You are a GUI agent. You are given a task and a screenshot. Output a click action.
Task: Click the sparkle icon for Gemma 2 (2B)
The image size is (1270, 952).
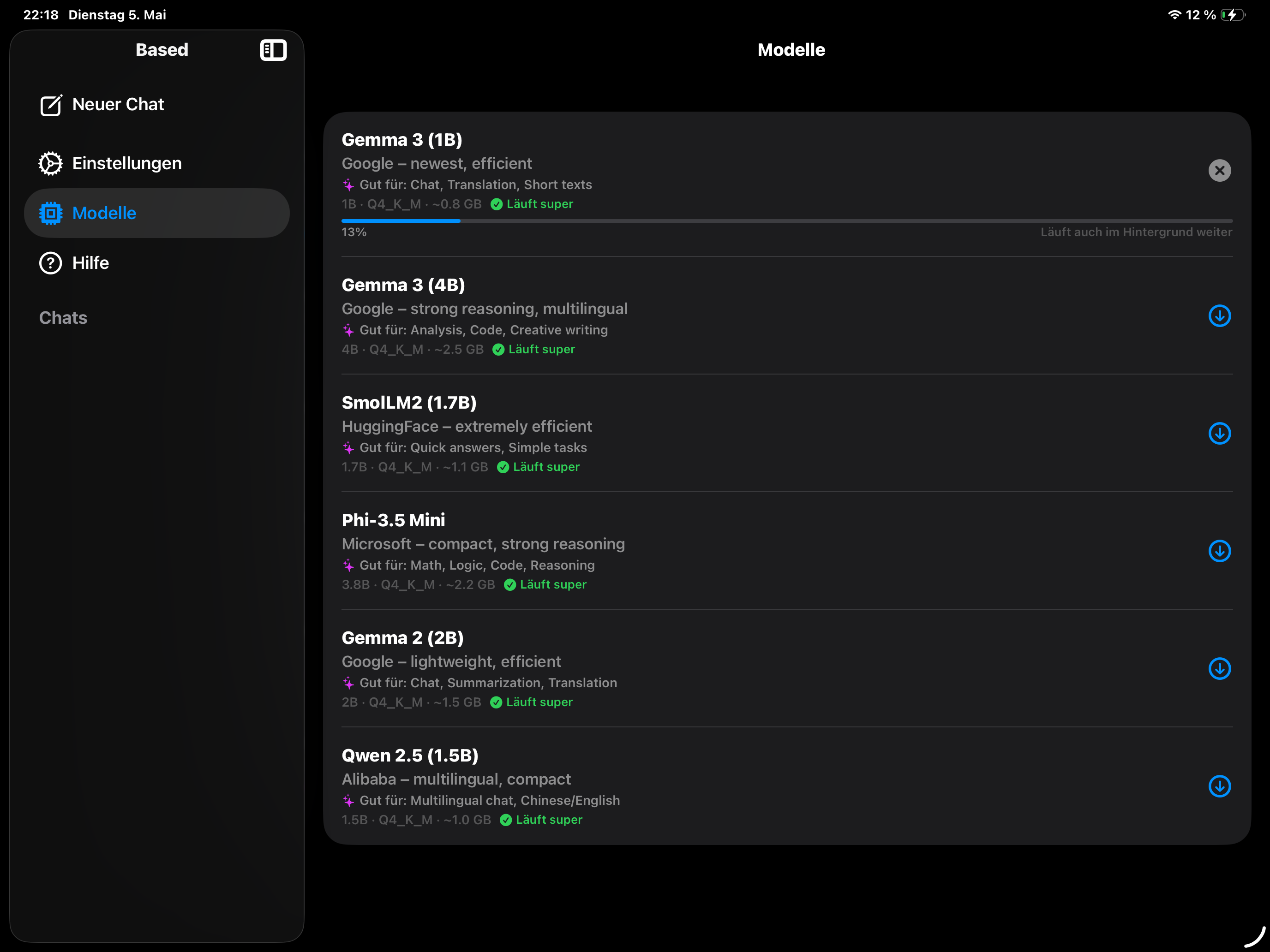[348, 683]
